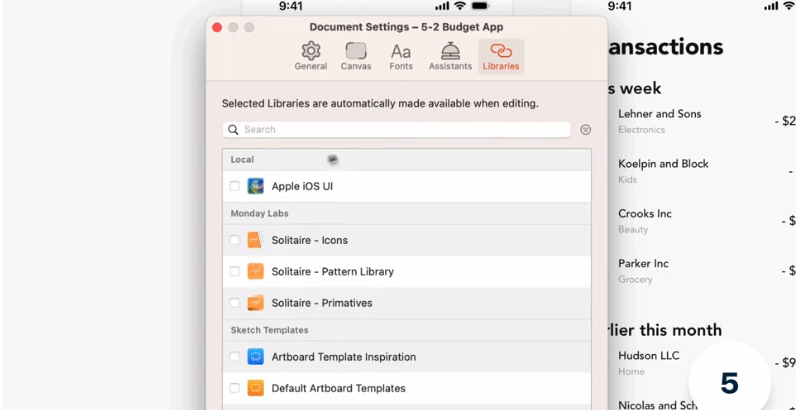Click Lehner and Sons transaction in canvas
The width and height of the screenshot is (797, 410).
click(660, 114)
